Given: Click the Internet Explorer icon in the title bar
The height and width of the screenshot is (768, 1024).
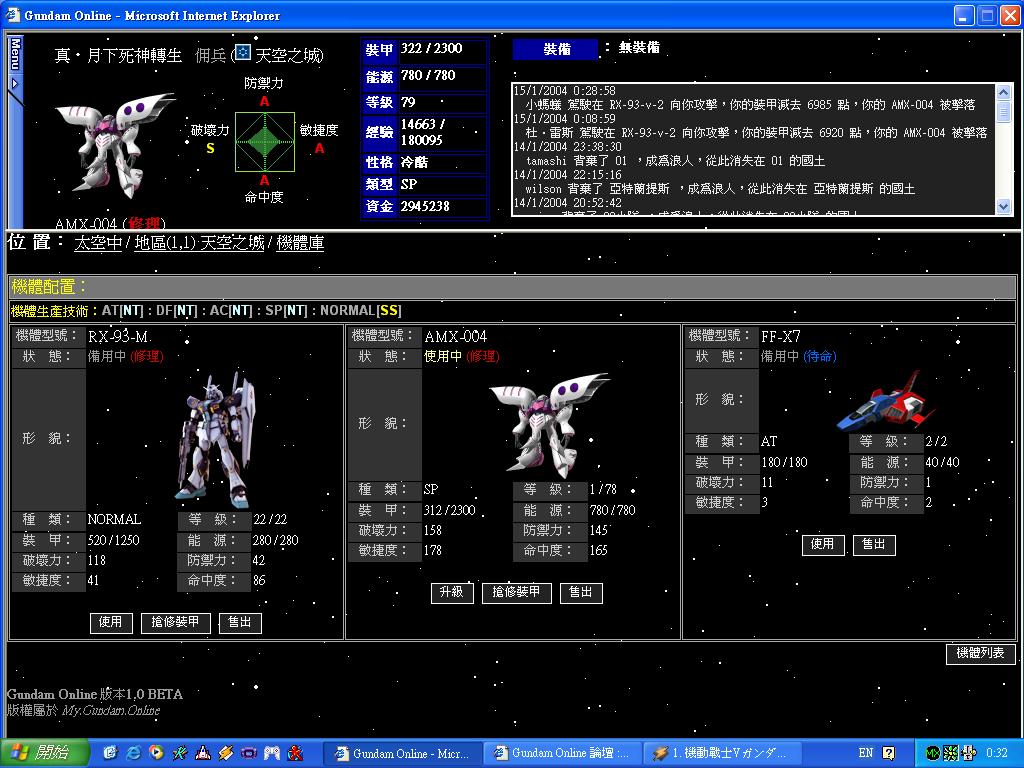Looking at the screenshot, I should click(x=12, y=15).
